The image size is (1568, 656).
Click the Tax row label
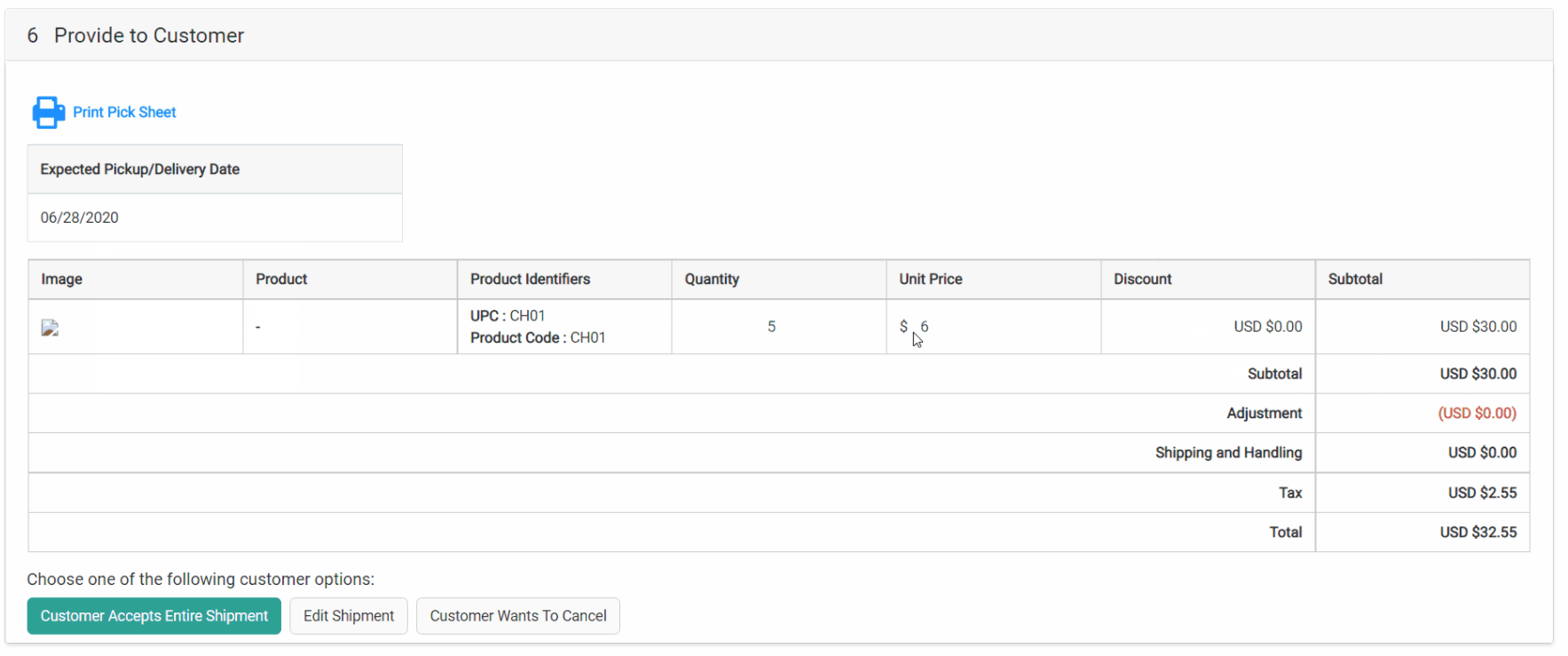(1290, 493)
